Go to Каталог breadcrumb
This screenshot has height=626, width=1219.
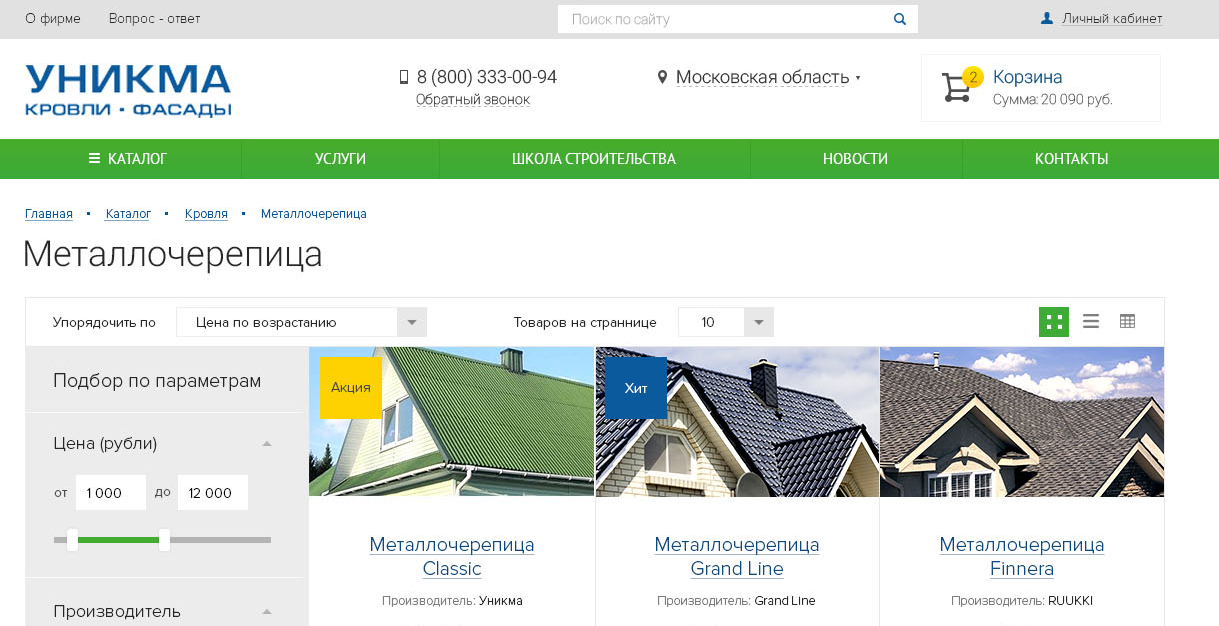point(128,214)
